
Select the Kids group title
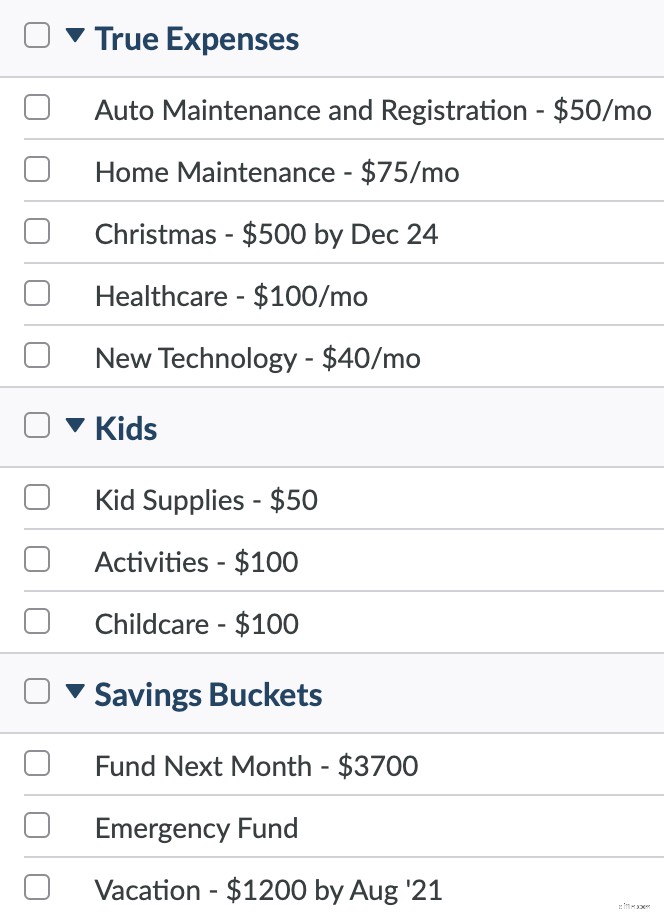coord(125,428)
